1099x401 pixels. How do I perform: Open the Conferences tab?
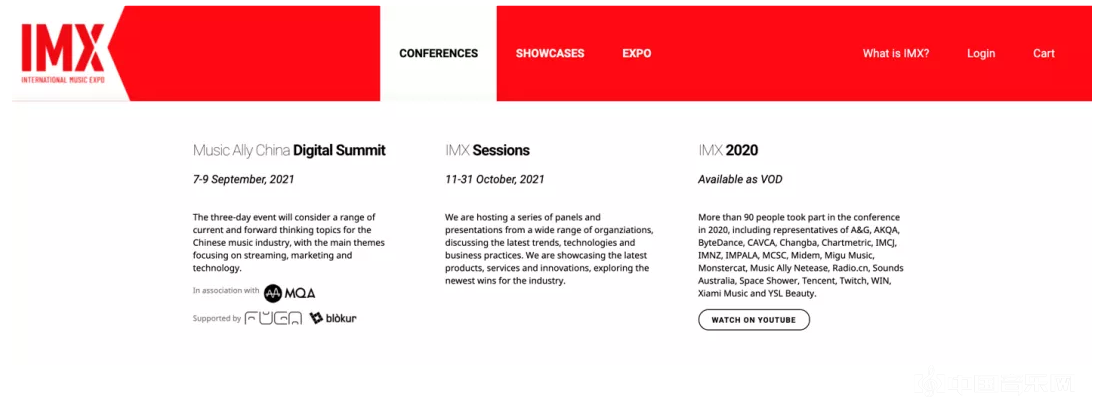pyautogui.click(x=438, y=54)
